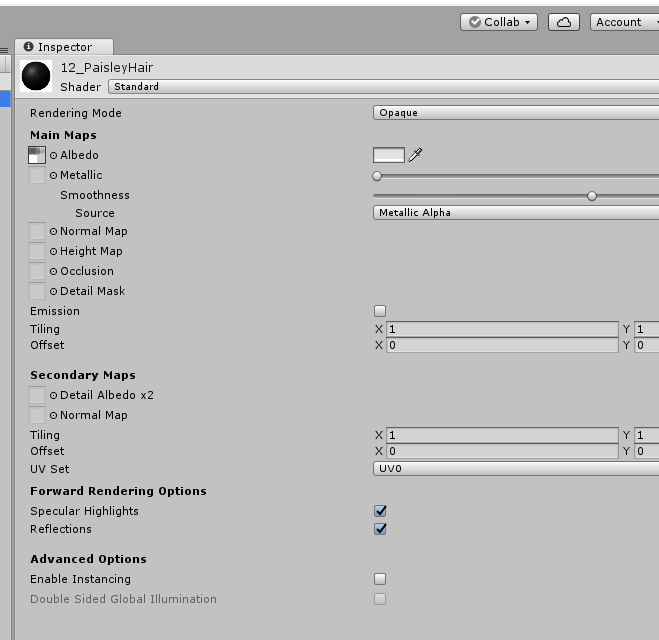This screenshot has height=640, width=659.
Task: Select the Albedo eyedropper tool
Action: tap(415, 155)
